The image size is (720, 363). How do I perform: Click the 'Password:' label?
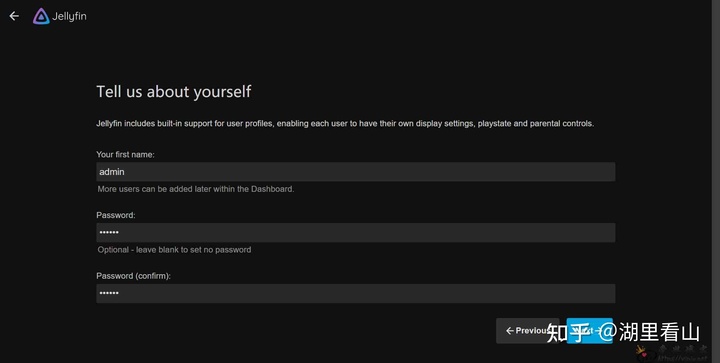coord(116,215)
